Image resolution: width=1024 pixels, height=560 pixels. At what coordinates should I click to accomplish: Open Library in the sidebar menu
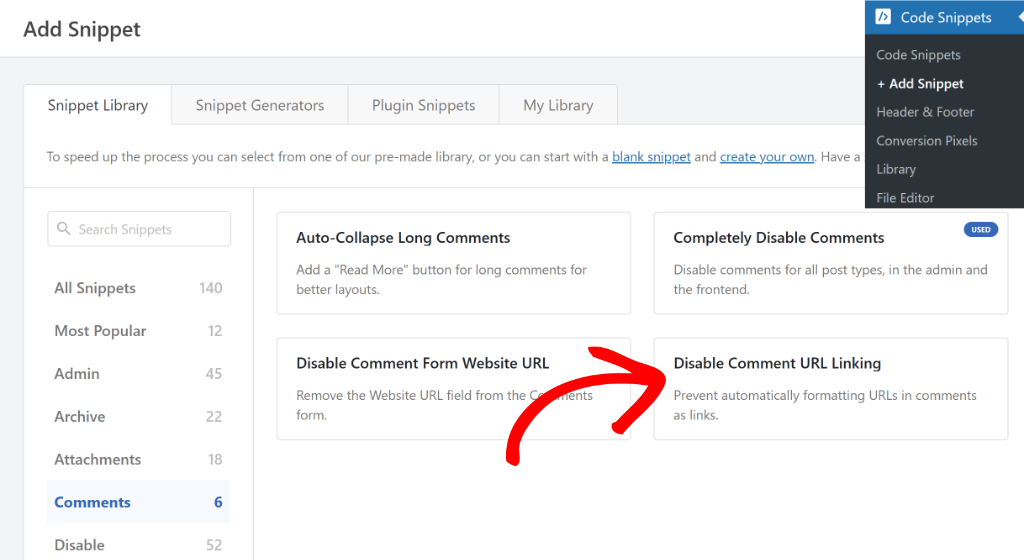[896, 169]
